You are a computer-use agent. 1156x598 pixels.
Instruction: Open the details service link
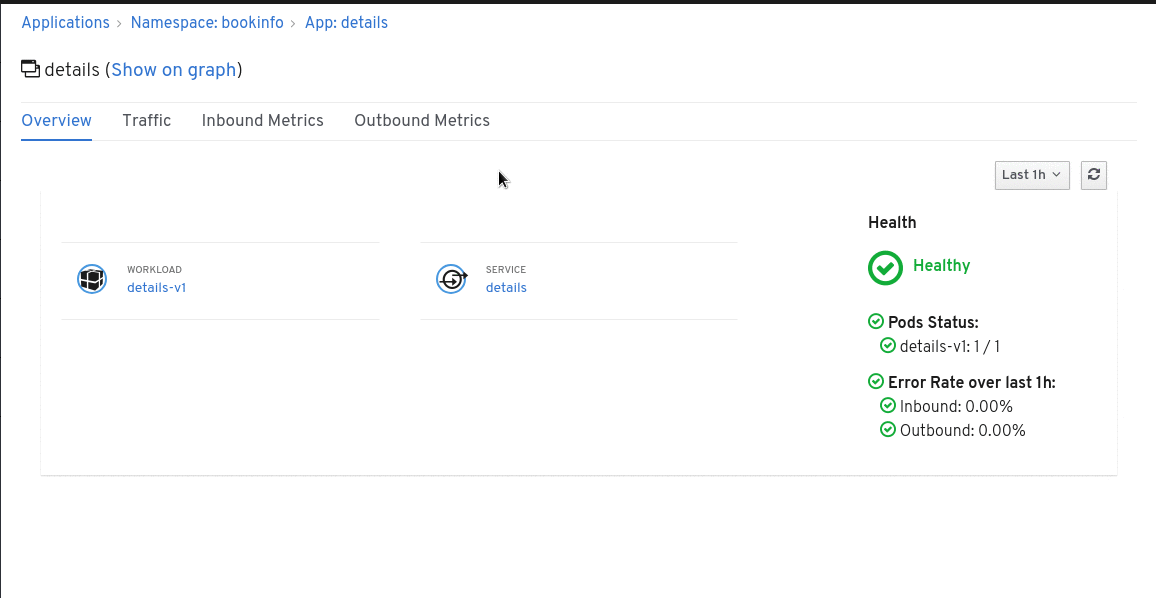click(x=506, y=288)
